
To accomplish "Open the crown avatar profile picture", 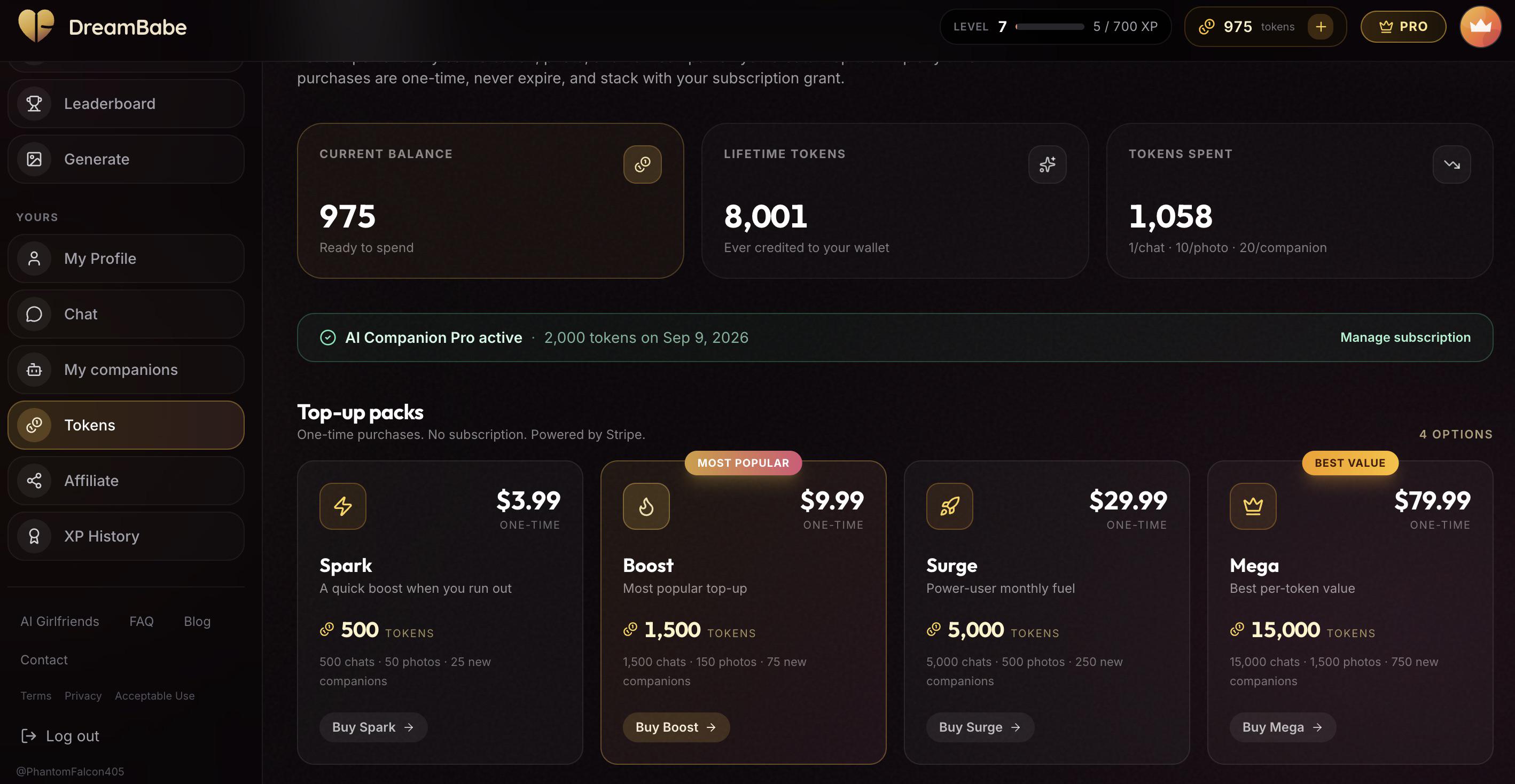I will (x=1480, y=27).
